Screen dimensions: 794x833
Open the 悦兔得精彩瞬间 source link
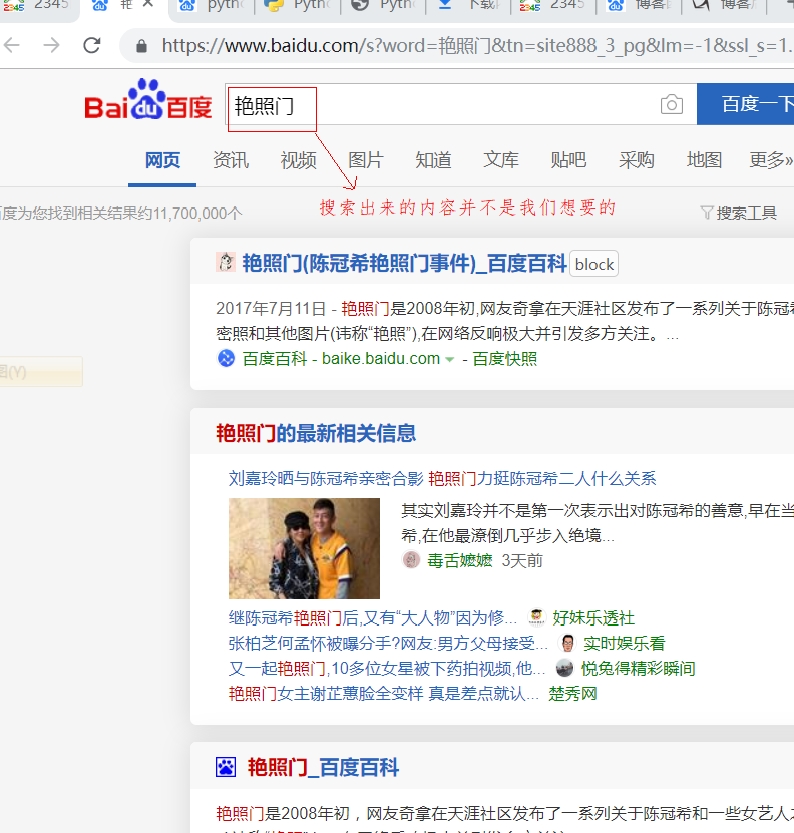pyautogui.click(x=638, y=668)
